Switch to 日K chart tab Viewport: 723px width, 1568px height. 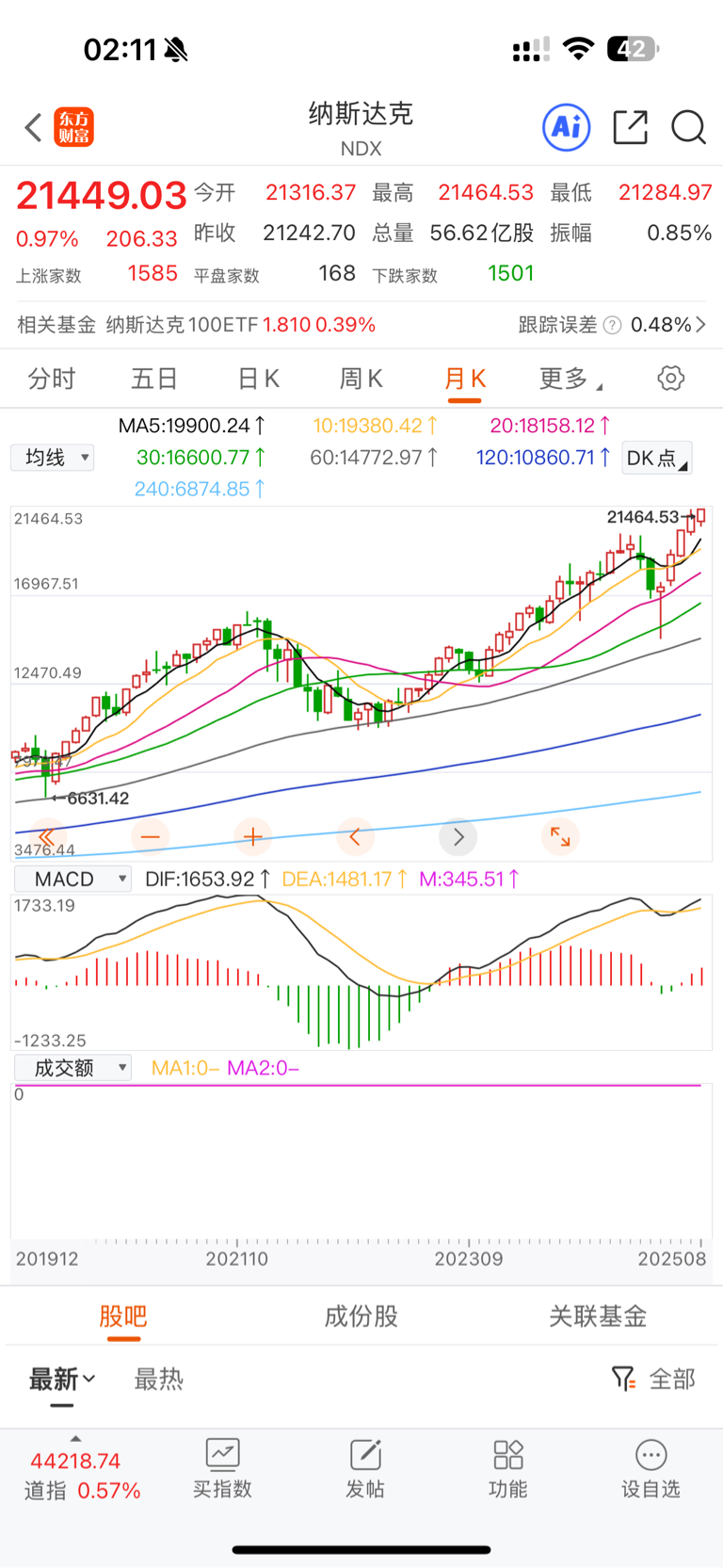click(x=258, y=379)
